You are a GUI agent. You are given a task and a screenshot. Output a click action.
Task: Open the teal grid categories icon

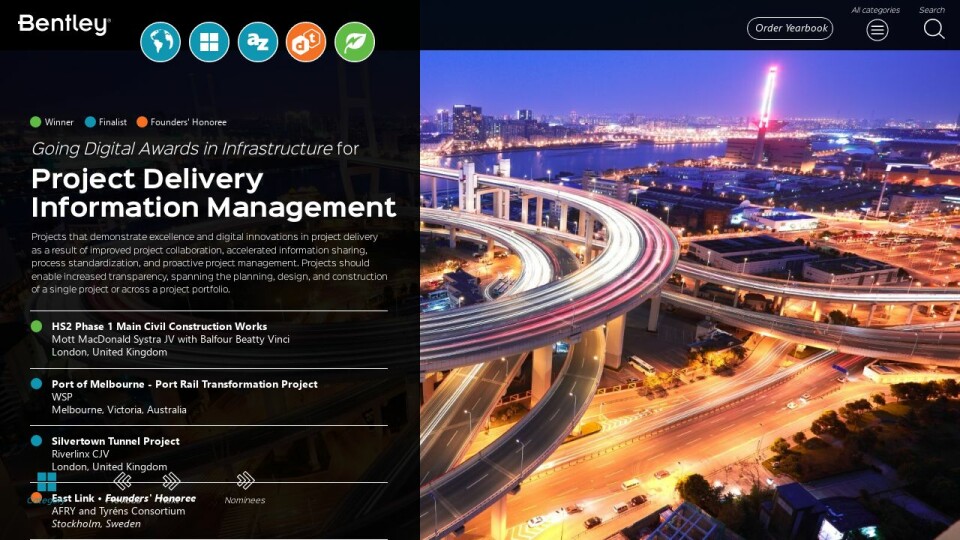point(209,42)
